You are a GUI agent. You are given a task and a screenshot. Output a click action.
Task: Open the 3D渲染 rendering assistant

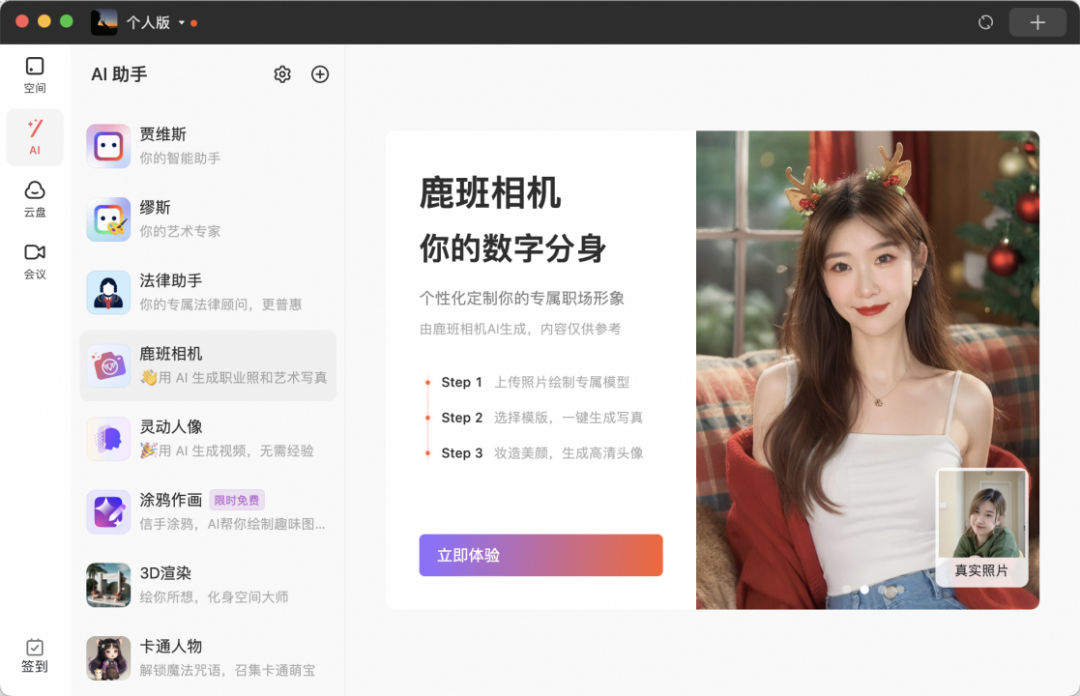coord(180,583)
